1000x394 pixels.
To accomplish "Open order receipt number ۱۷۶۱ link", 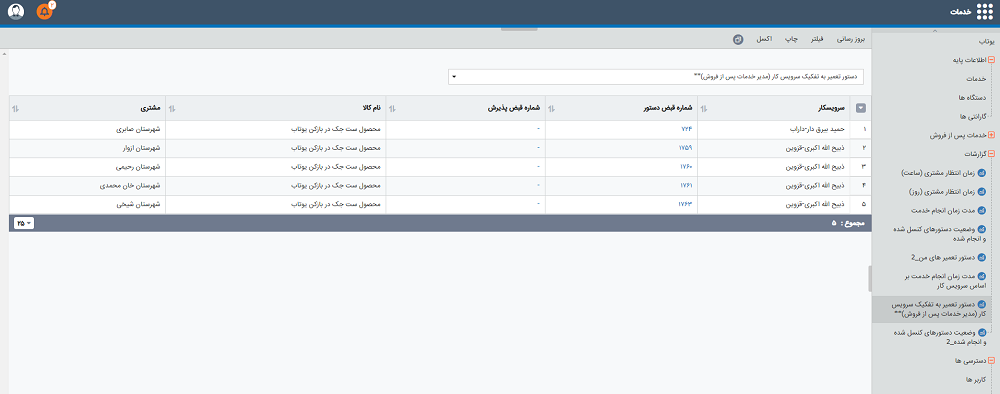I will coord(685,186).
